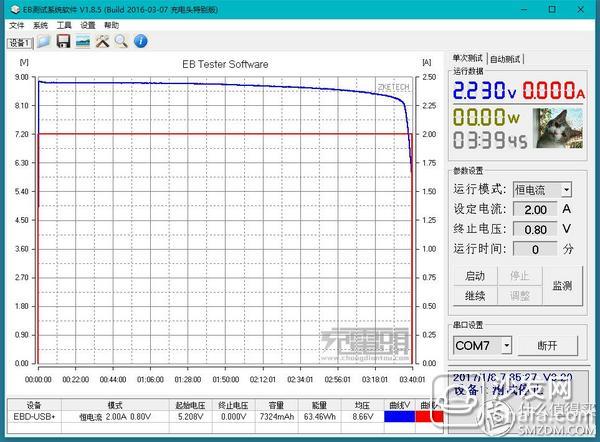Click the blue 曲线V color swatch
This screenshot has height=442, width=600.
[399, 416]
